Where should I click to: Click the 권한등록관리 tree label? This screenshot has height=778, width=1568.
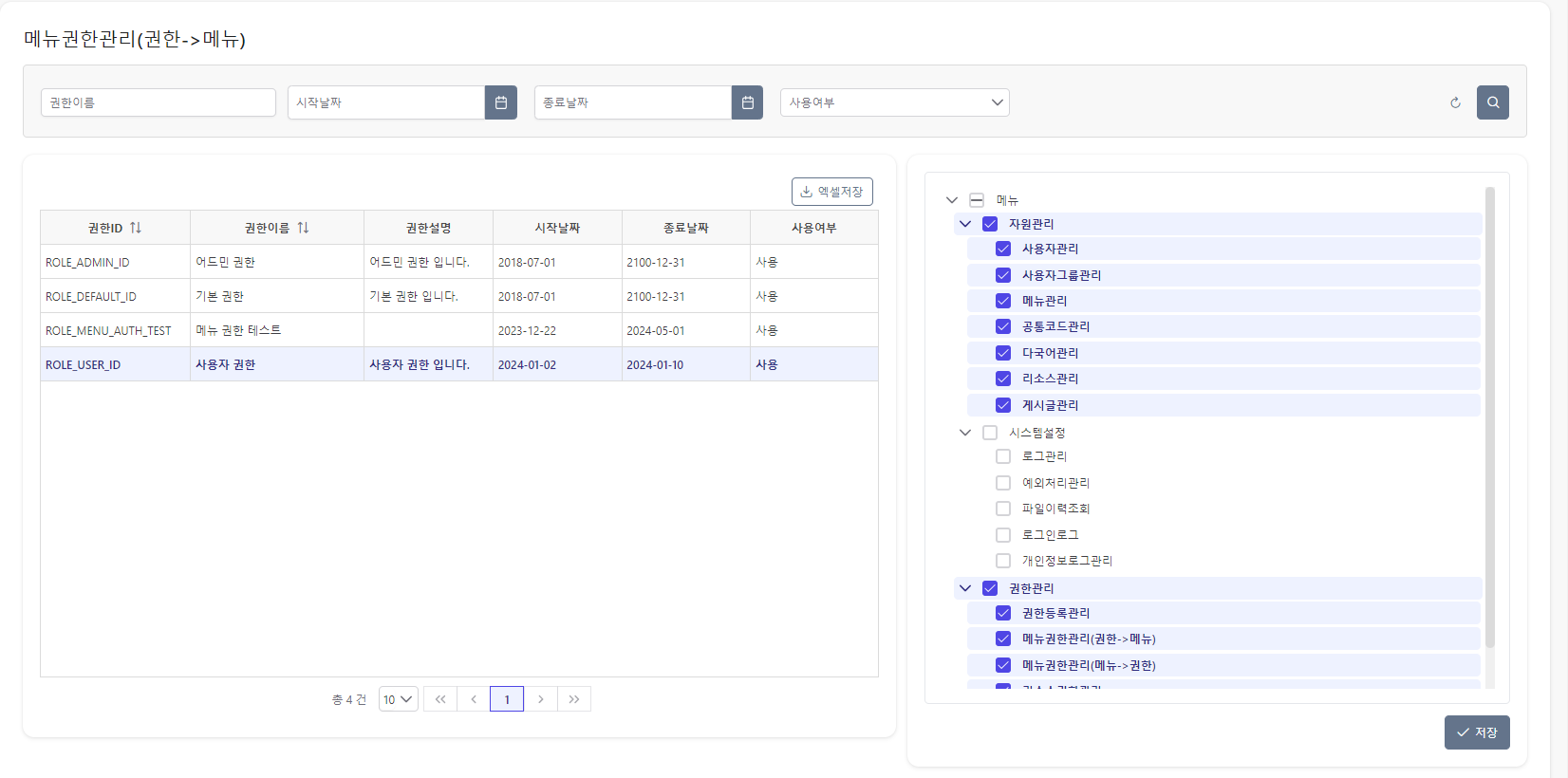(x=1055, y=613)
